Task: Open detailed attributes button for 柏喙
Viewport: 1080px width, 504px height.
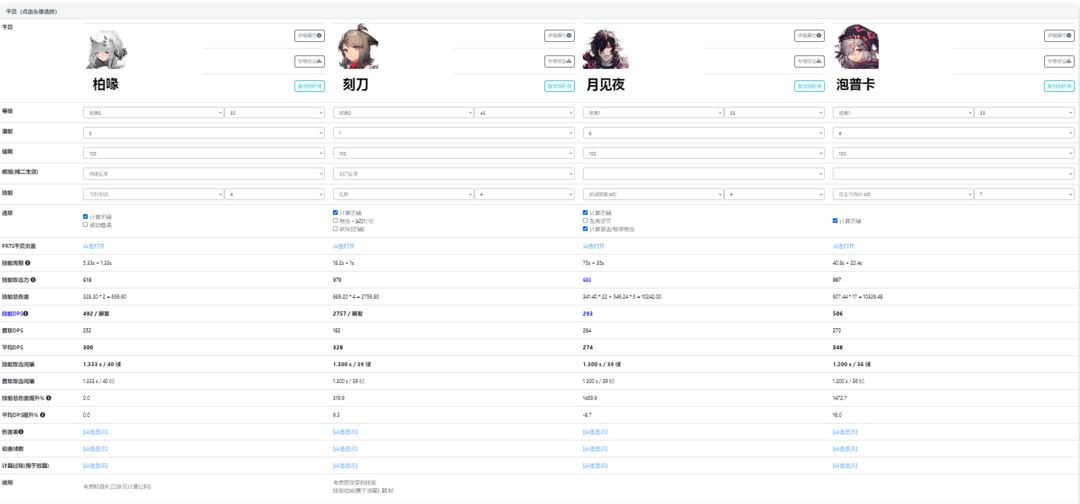Action: click(x=309, y=36)
